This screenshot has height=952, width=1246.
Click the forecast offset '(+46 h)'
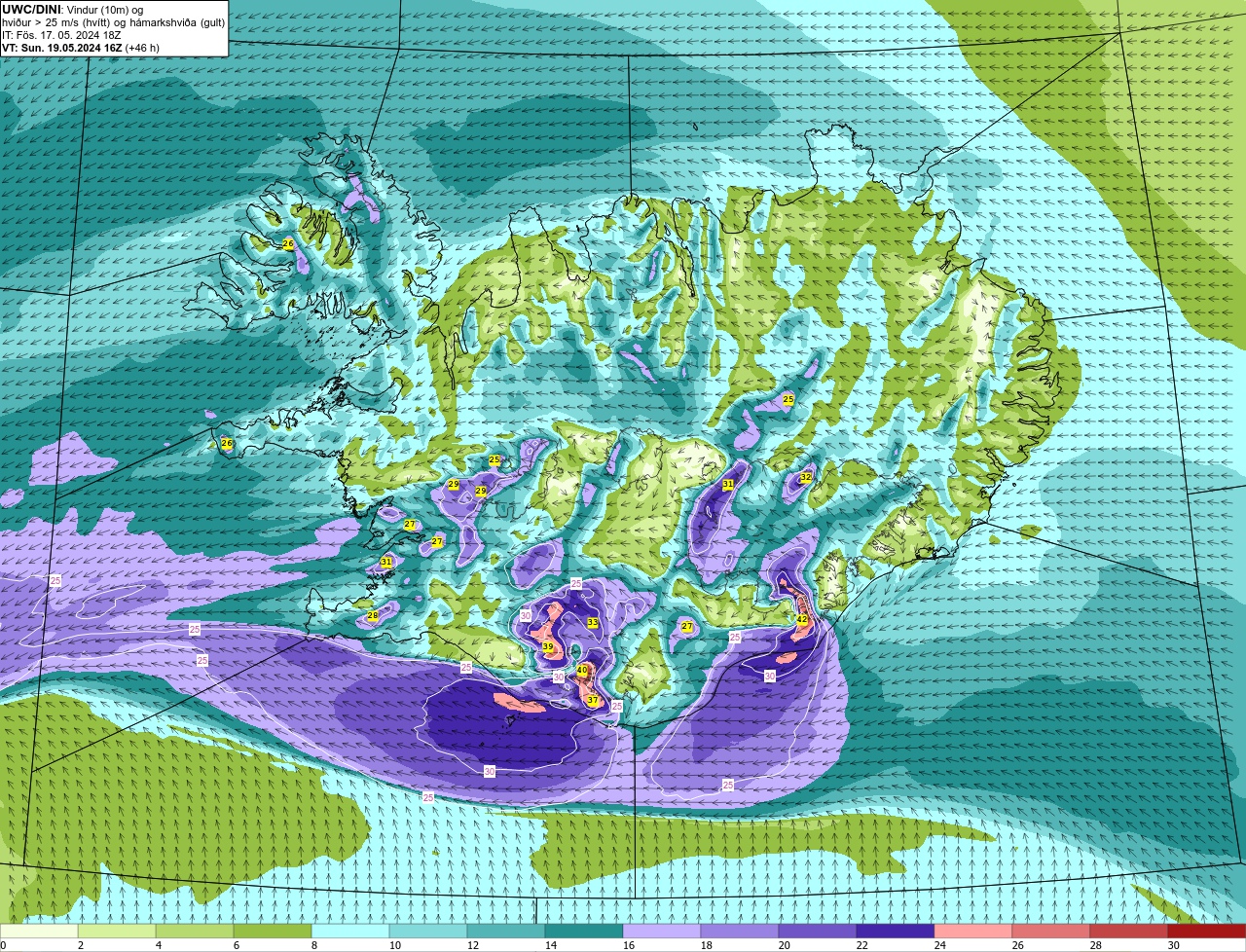click(142, 47)
